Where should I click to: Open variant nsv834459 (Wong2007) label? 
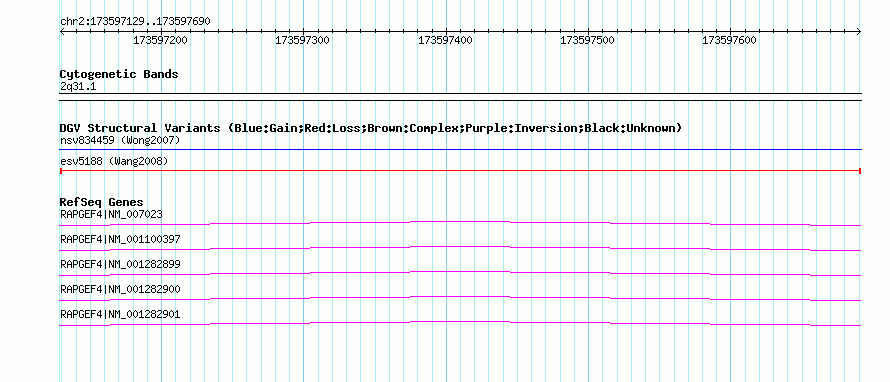point(120,140)
